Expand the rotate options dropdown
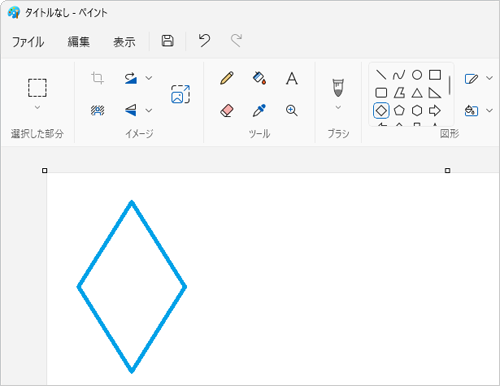This screenshot has height=386, width=500. pyautogui.click(x=149, y=78)
